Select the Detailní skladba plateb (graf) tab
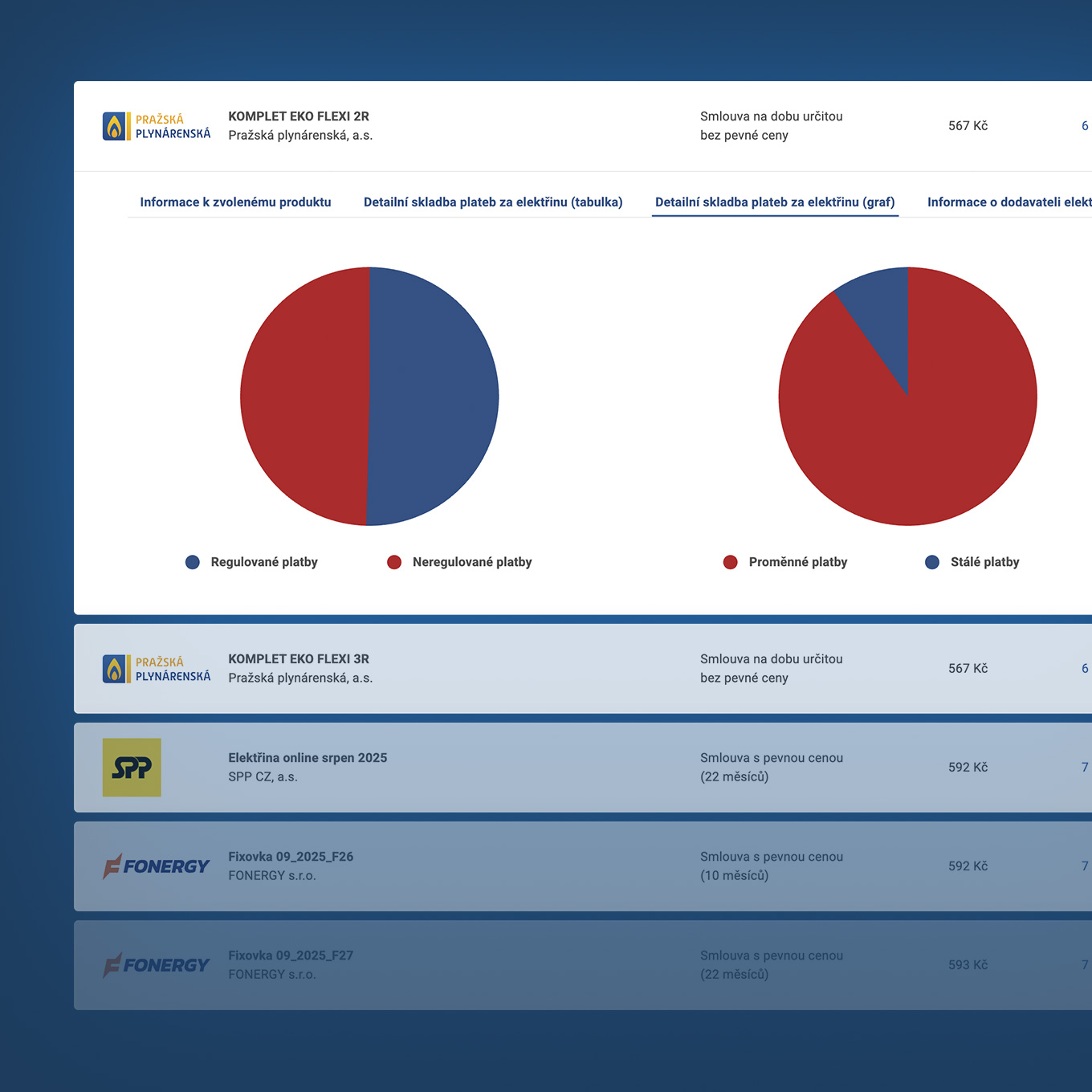 tap(775, 202)
